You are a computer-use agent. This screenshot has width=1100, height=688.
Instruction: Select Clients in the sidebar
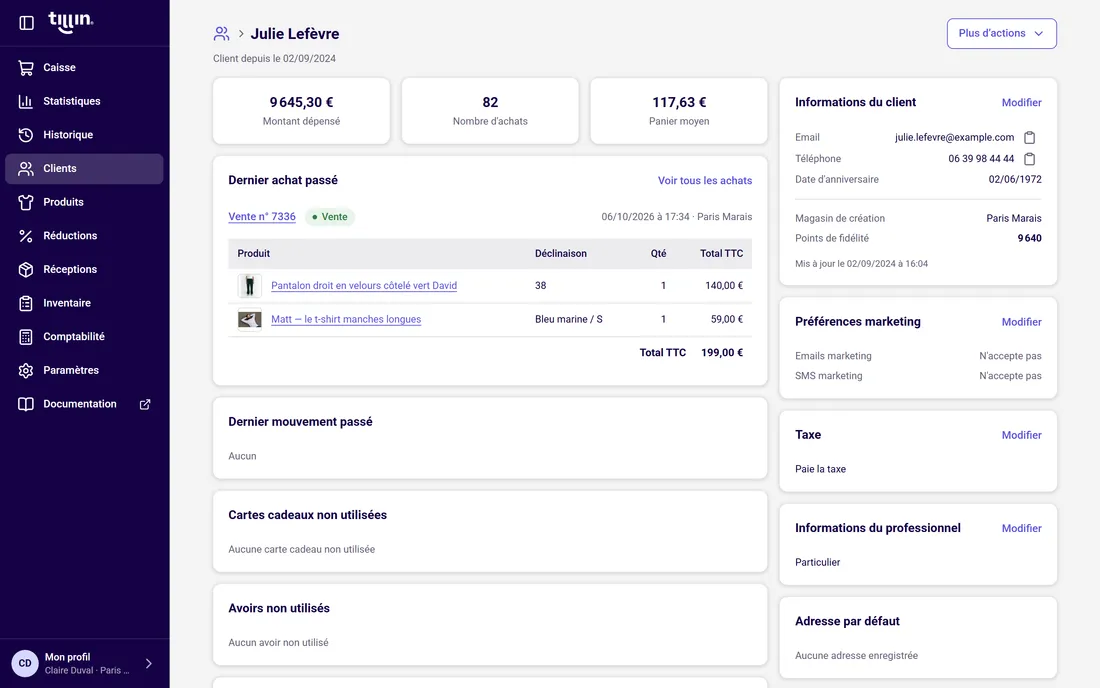(x=84, y=168)
